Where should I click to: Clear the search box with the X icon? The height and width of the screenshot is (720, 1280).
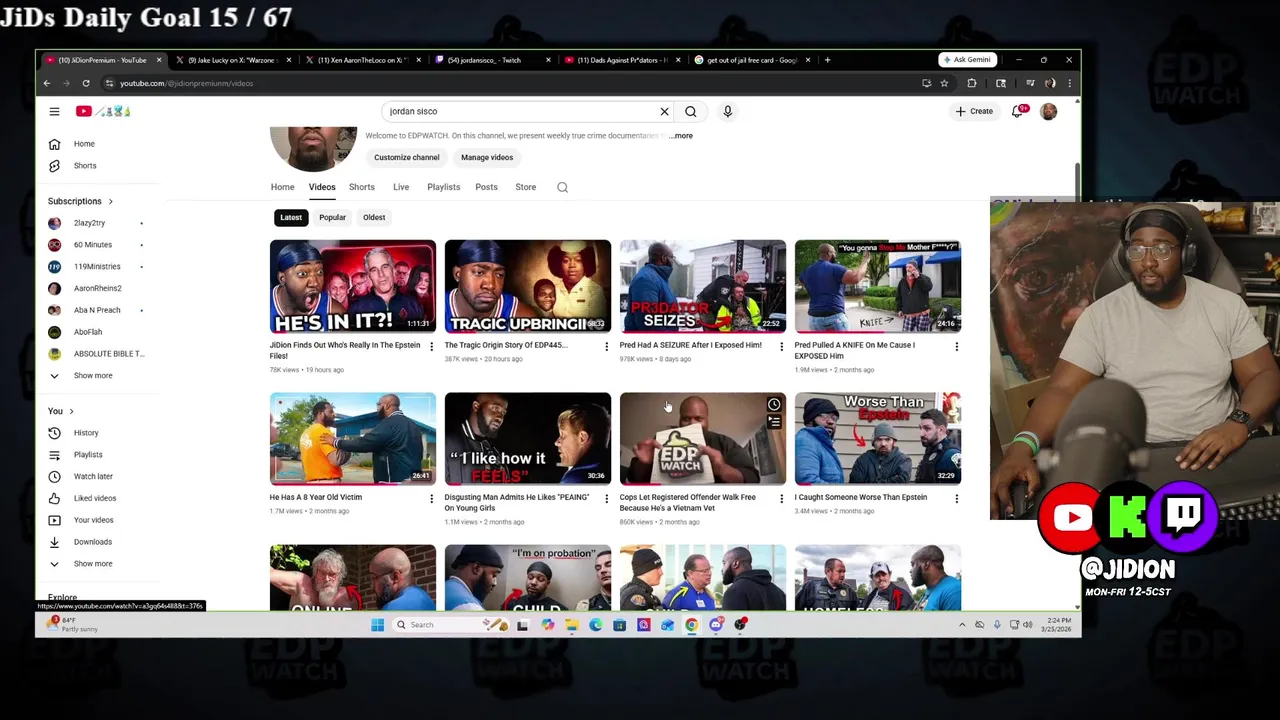point(664,111)
